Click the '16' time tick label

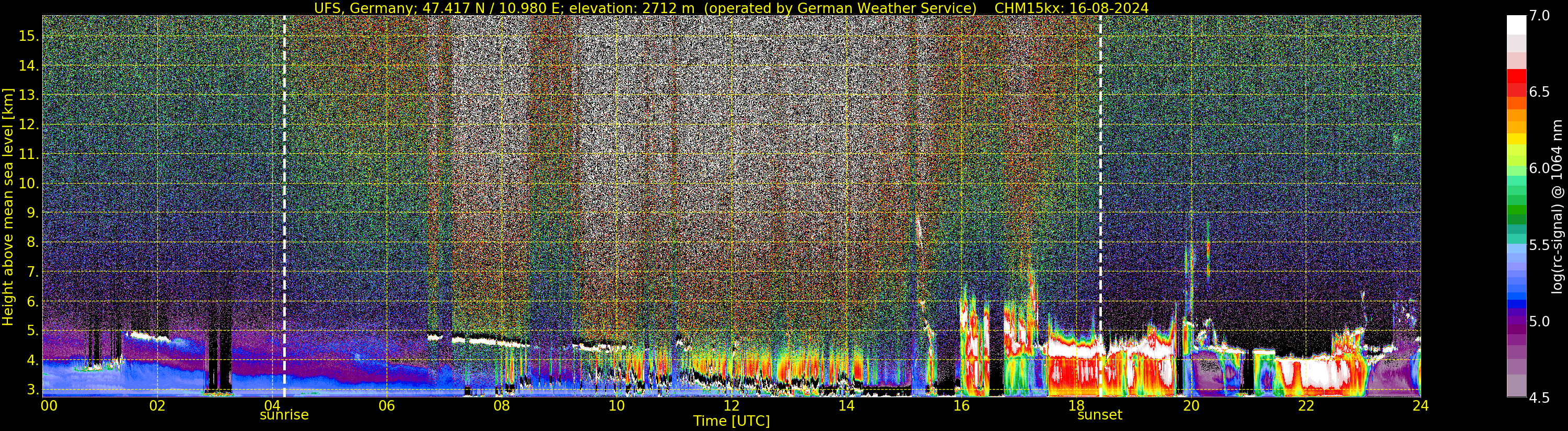pos(961,405)
